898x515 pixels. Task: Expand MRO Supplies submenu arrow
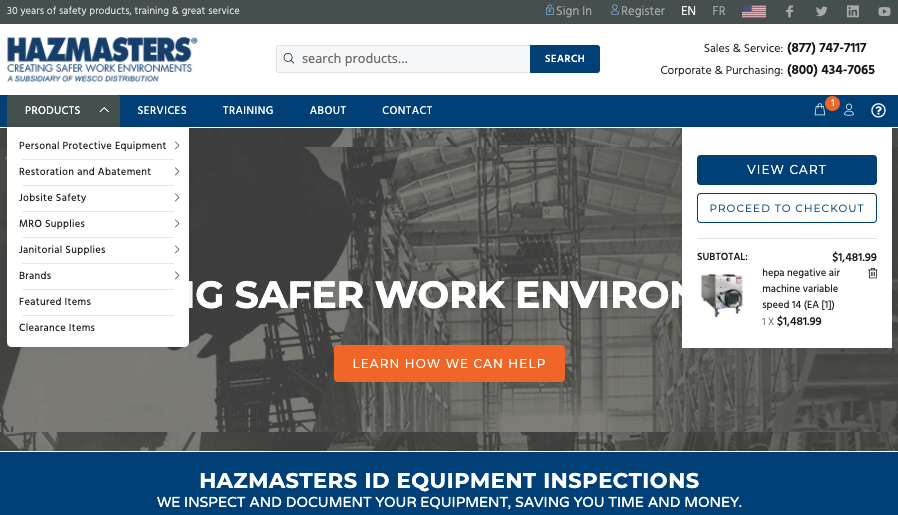177,223
